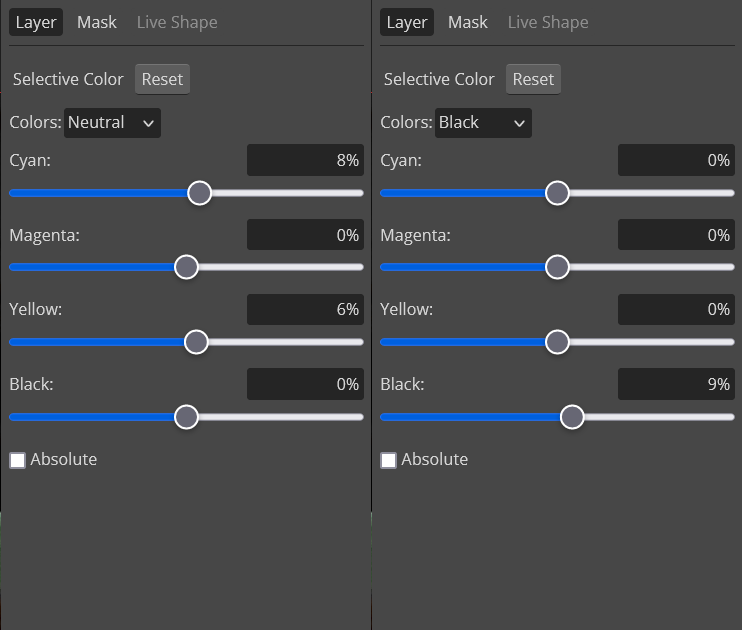Switch to Mask tab in the Black panel
742x630 pixels.
click(x=467, y=22)
